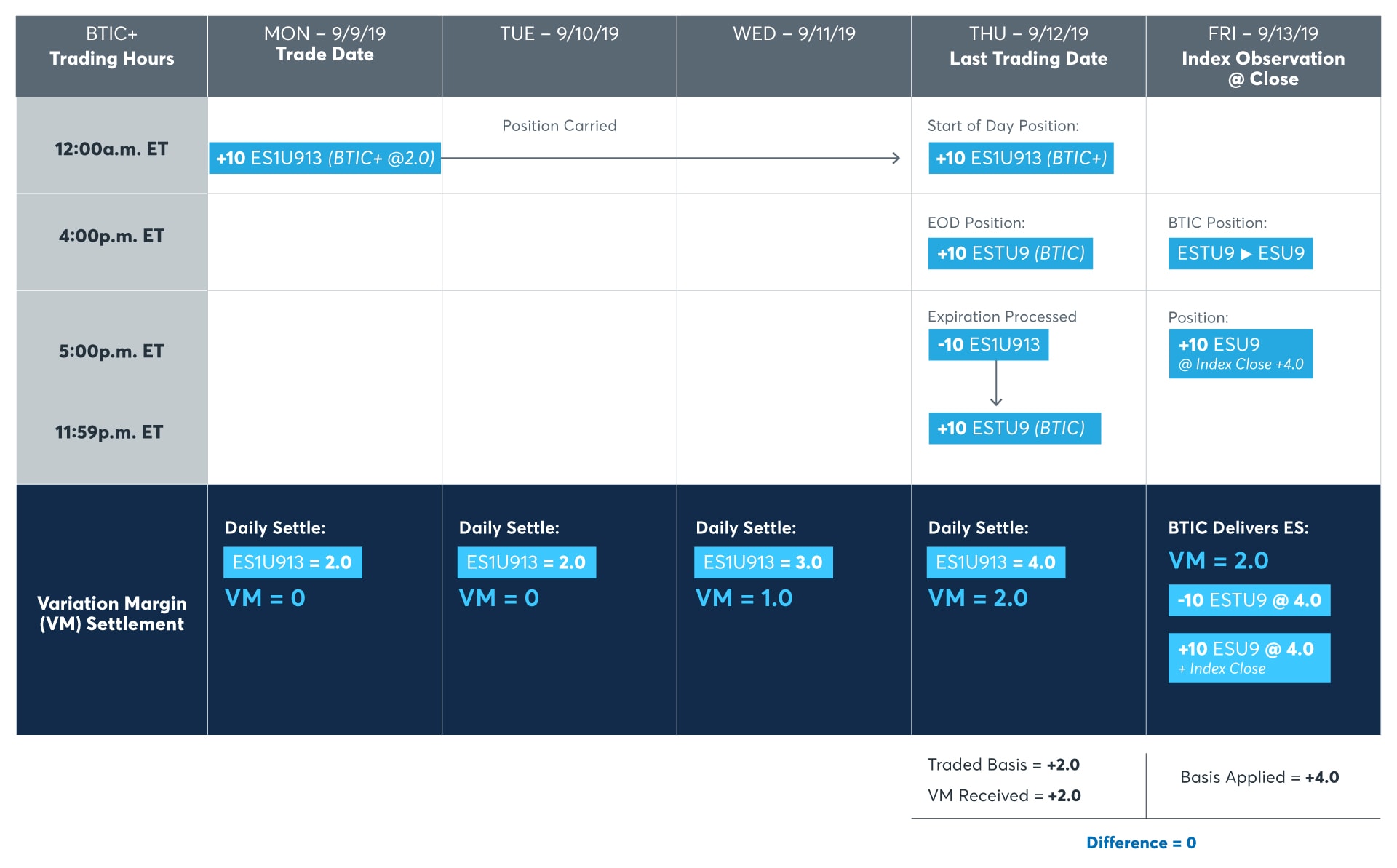Click the ESTU9 to ESU9 BTIC Position box

pos(1240,253)
